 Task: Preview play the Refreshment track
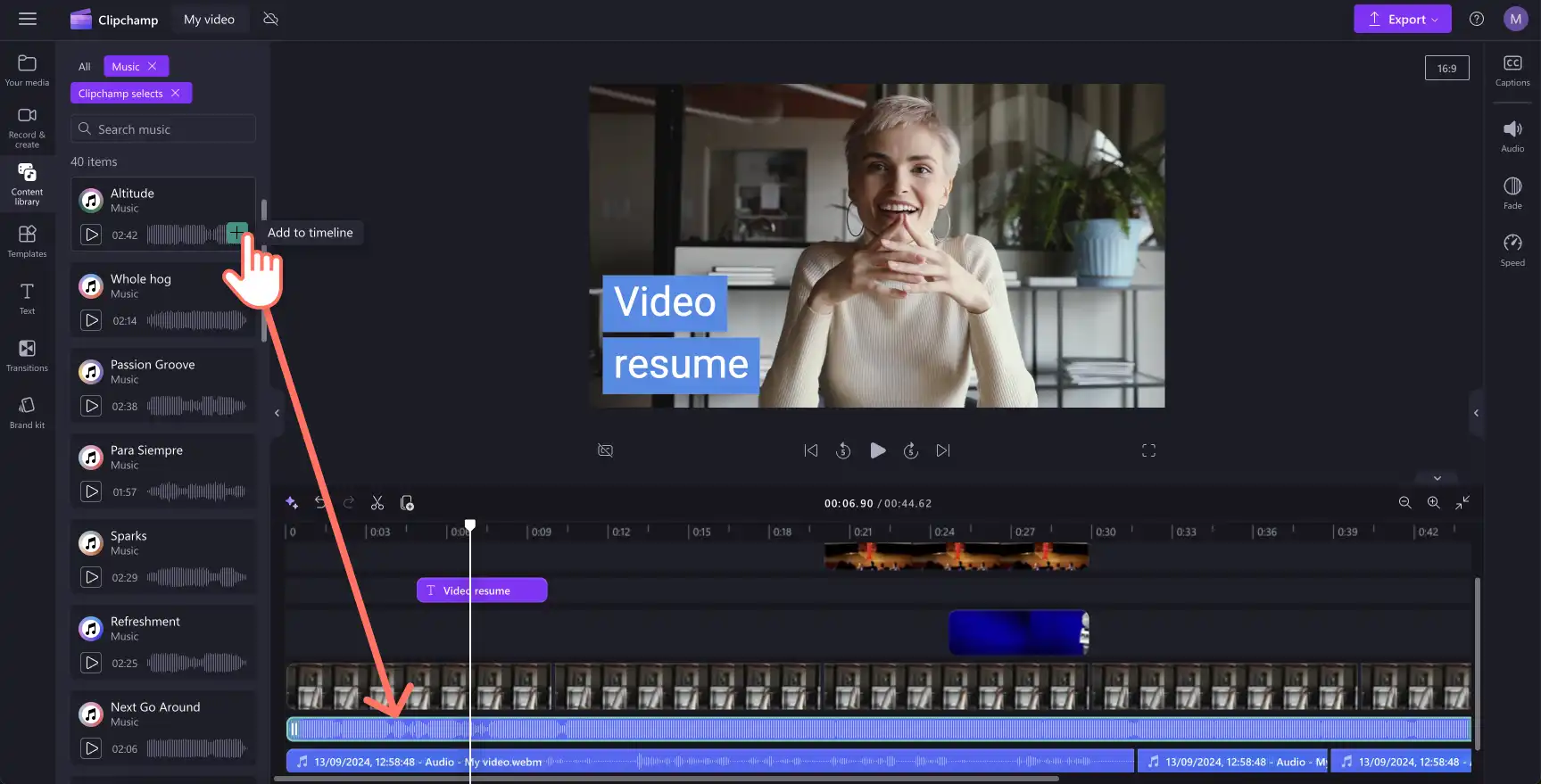(91, 663)
